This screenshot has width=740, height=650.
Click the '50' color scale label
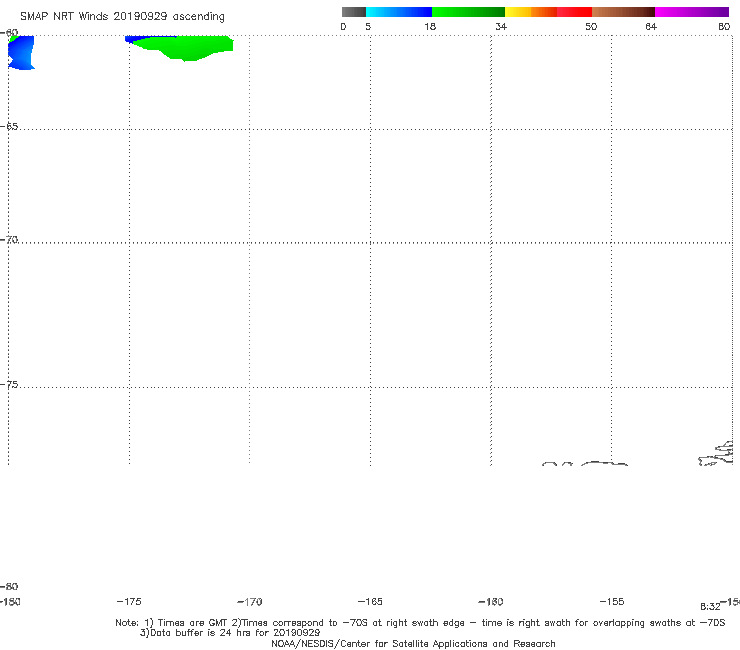[591, 26]
